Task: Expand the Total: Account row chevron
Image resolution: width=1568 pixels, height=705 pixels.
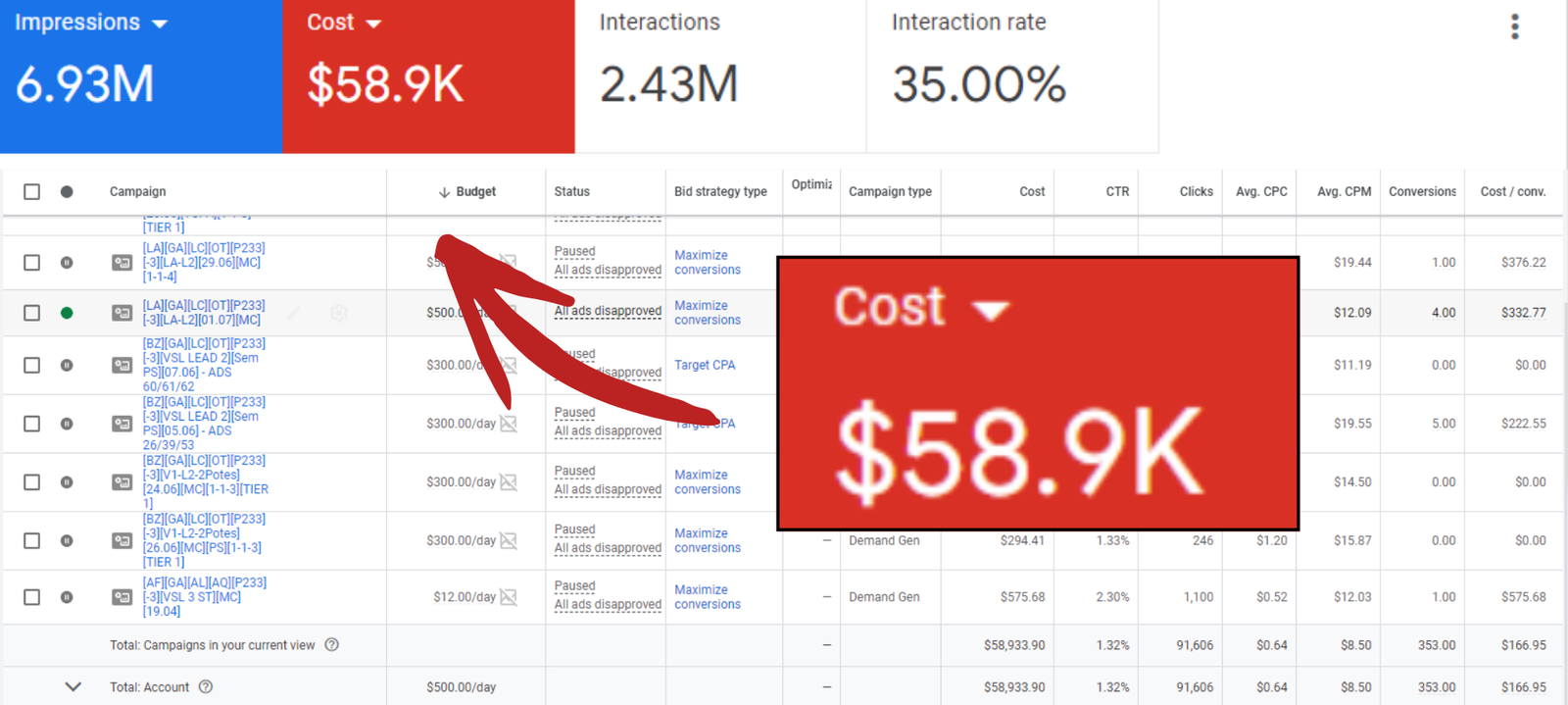Action: click(73, 687)
